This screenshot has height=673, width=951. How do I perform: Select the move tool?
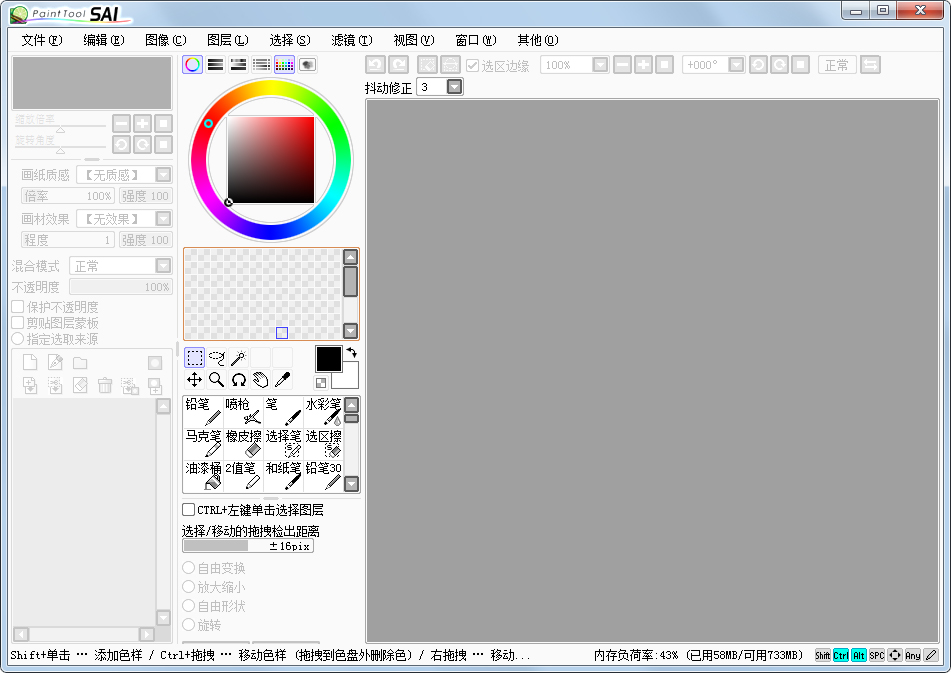195,380
